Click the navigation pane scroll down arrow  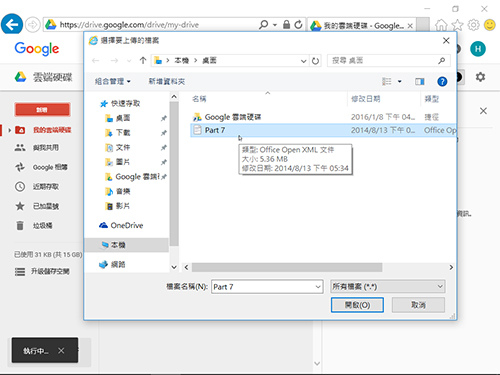tap(174, 267)
